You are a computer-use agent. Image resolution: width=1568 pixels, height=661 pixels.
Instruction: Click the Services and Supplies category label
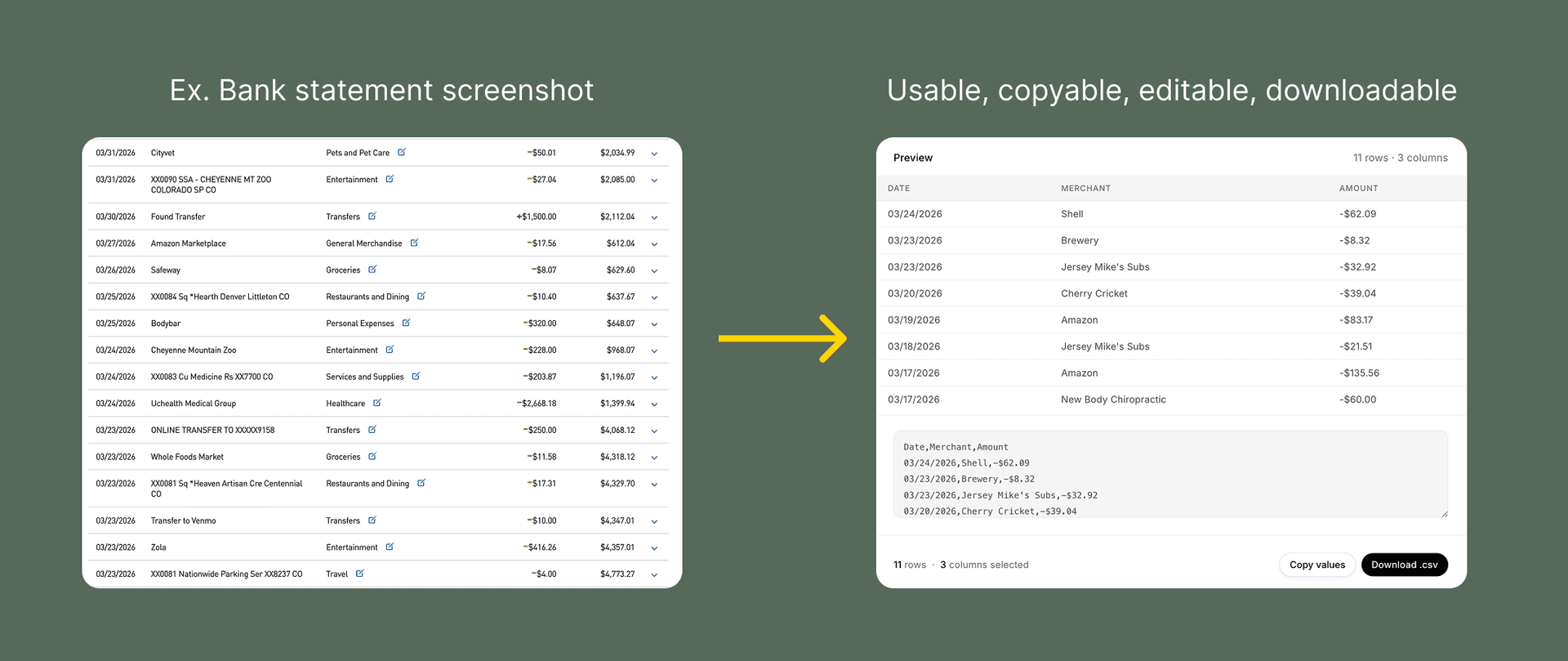click(x=364, y=377)
